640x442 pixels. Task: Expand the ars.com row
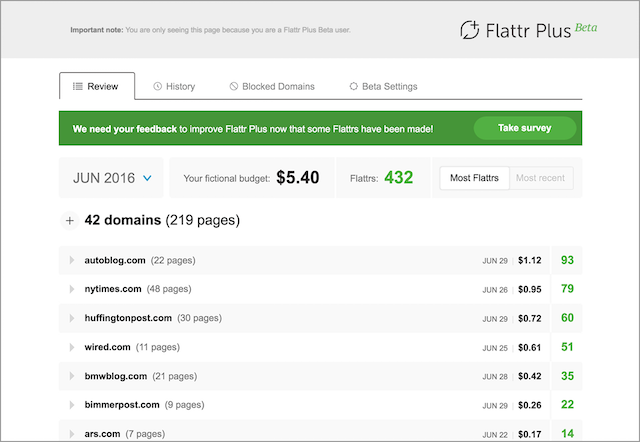tap(72, 433)
